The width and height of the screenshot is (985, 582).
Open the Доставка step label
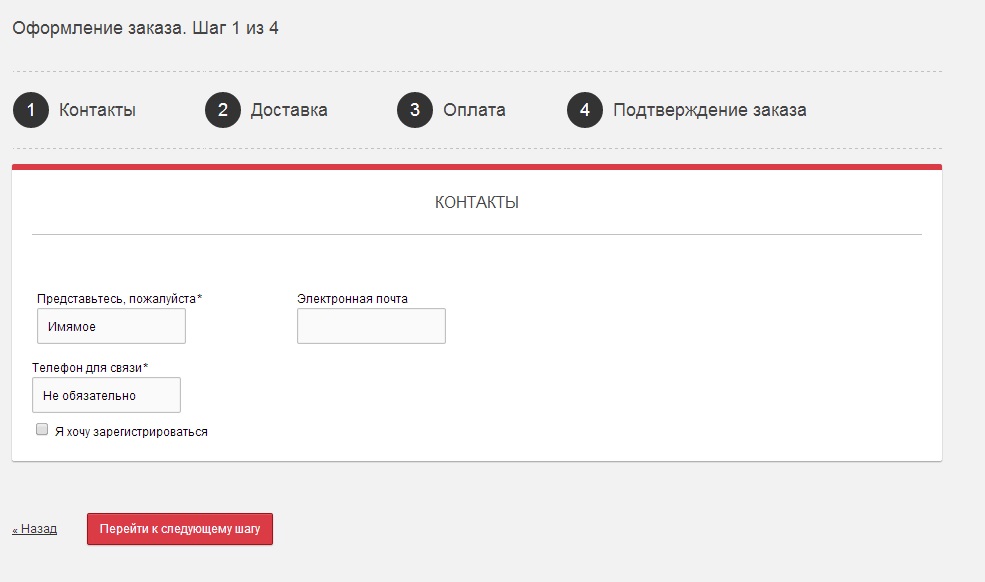click(x=289, y=110)
